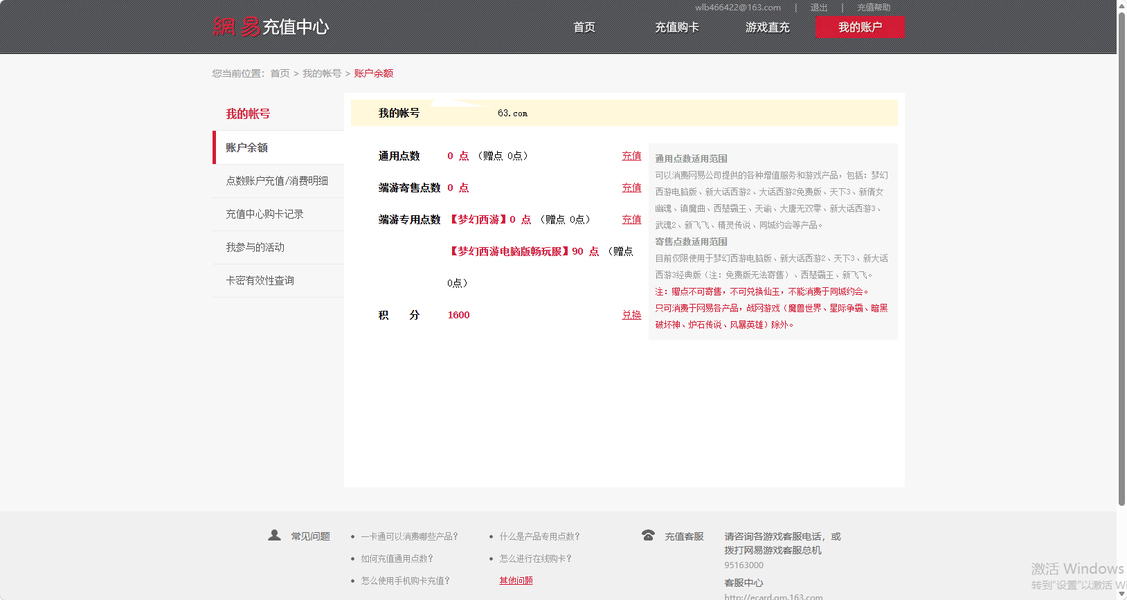Click the scrollbar down arrow
The image size is (1127, 600).
pos(1121,594)
